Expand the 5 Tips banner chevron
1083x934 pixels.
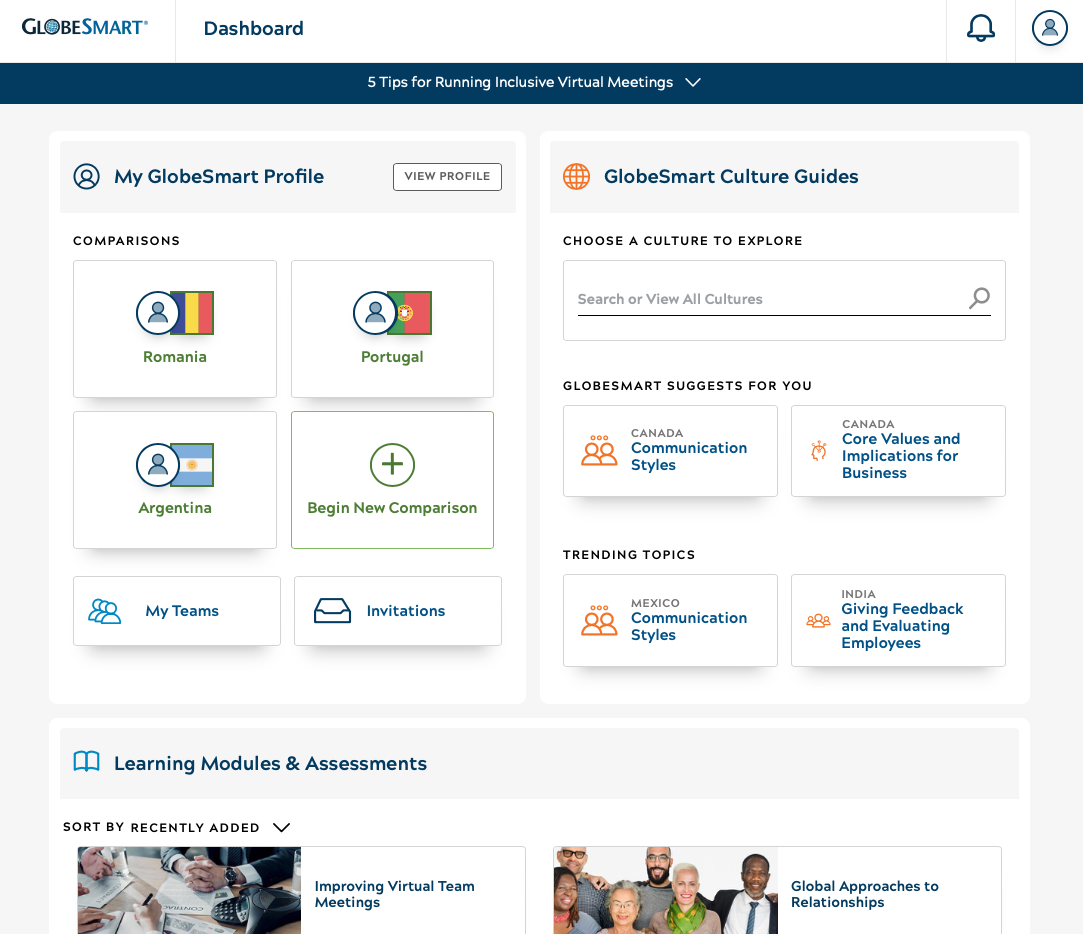point(693,82)
